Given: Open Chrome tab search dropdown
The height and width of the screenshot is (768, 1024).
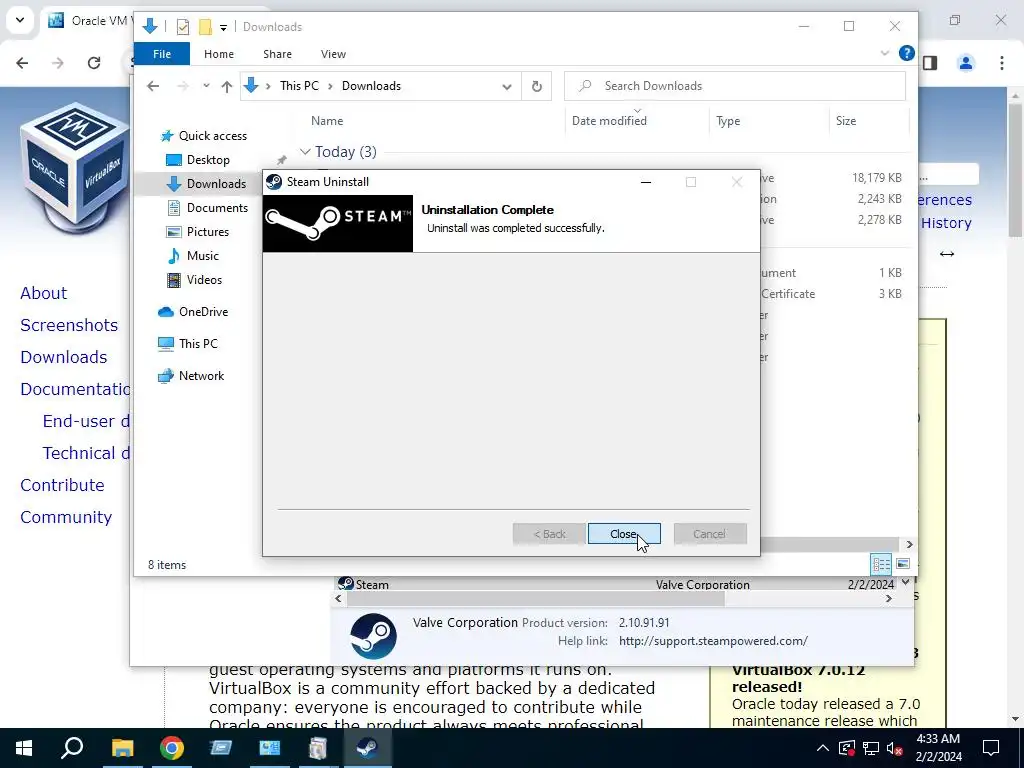Looking at the screenshot, I should [x=20, y=20].
